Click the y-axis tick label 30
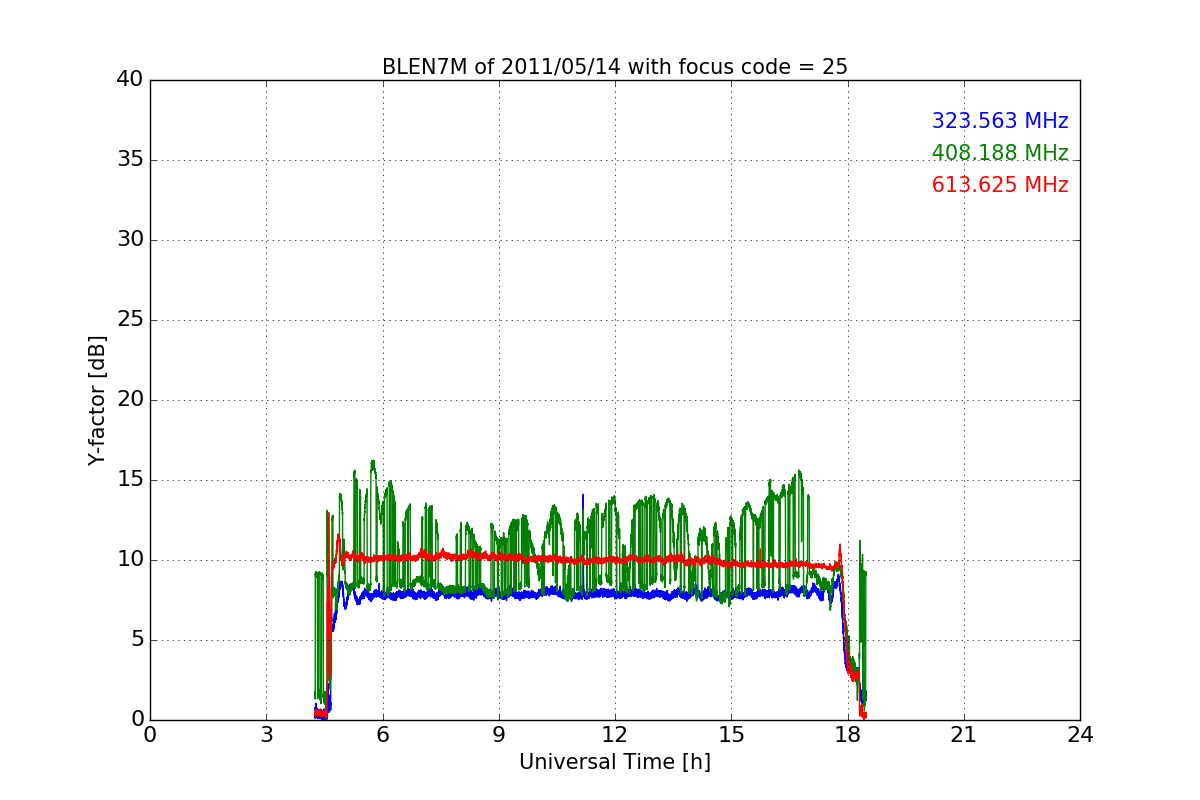1200x800 pixels. [x=129, y=240]
